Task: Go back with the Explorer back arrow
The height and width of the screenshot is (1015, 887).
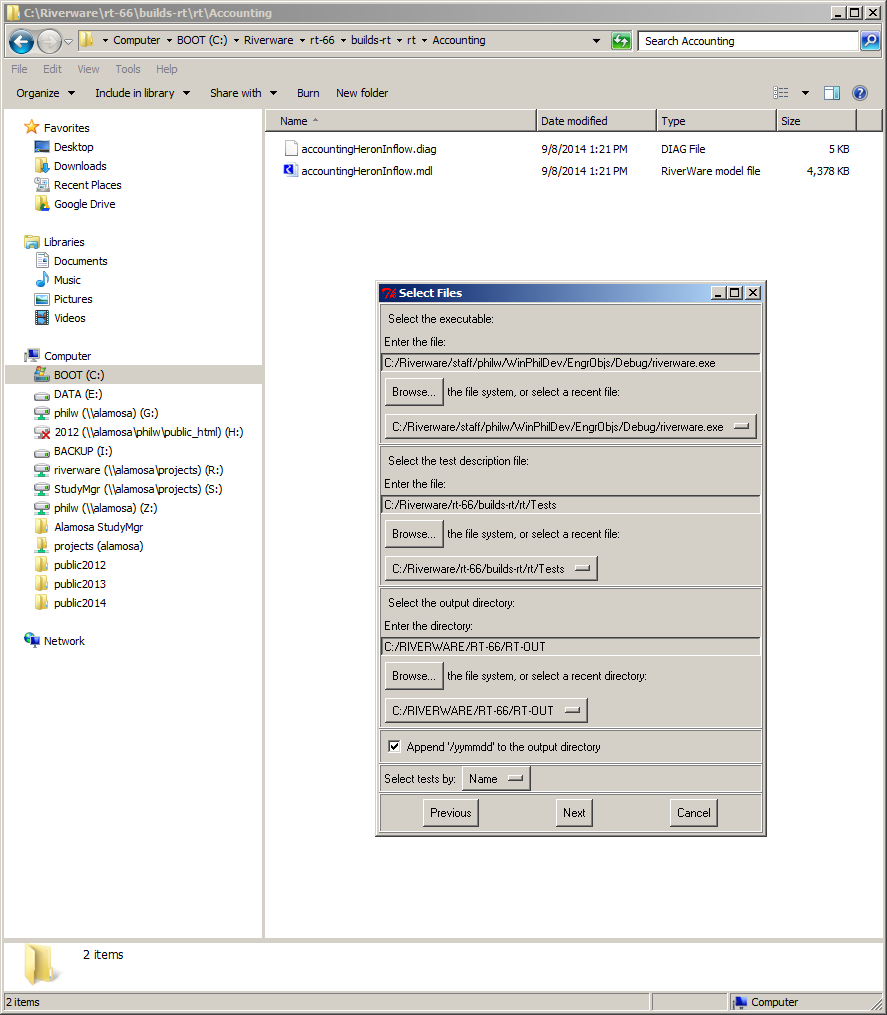Action: click(x=21, y=41)
